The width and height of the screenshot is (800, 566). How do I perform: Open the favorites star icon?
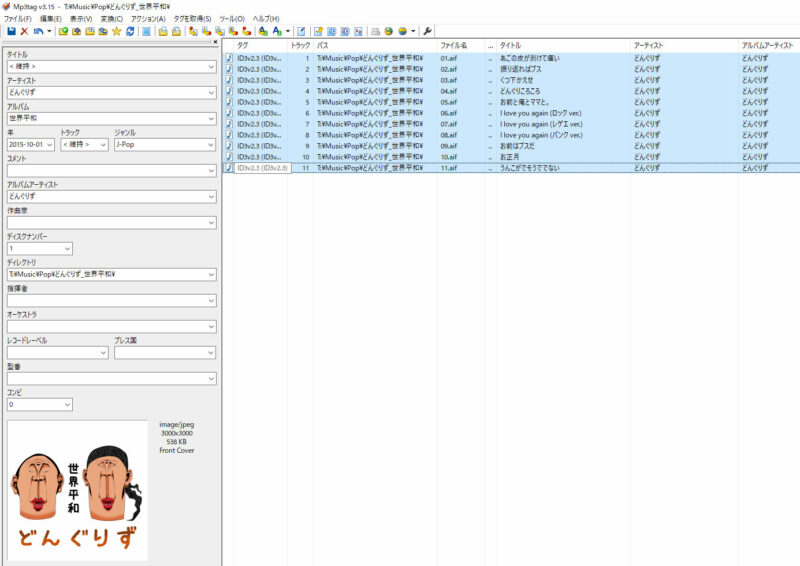click(x=116, y=31)
